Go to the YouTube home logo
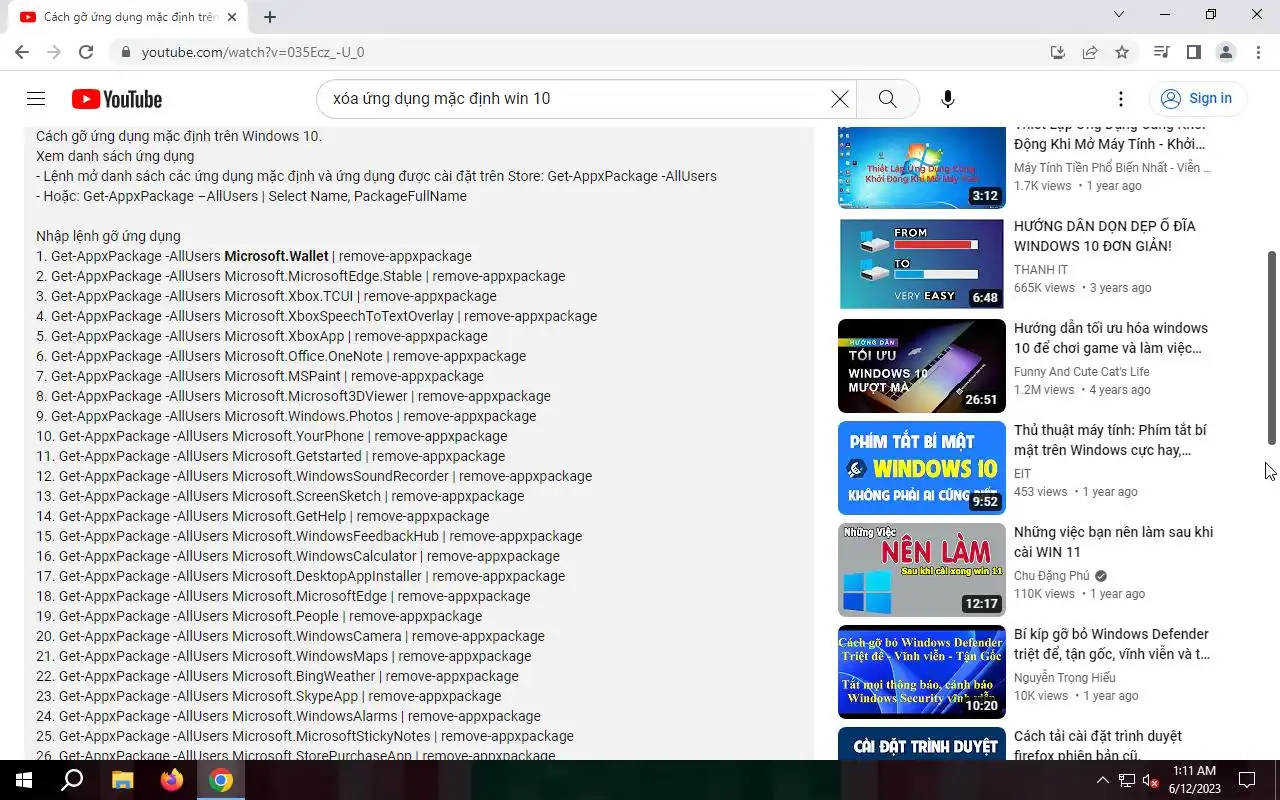The width and height of the screenshot is (1280, 800). click(x=117, y=99)
